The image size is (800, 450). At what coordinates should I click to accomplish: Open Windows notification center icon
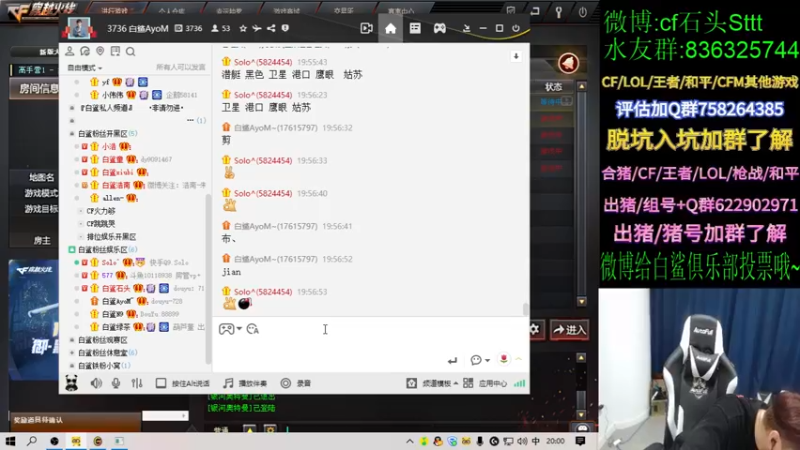pos(581,441)
